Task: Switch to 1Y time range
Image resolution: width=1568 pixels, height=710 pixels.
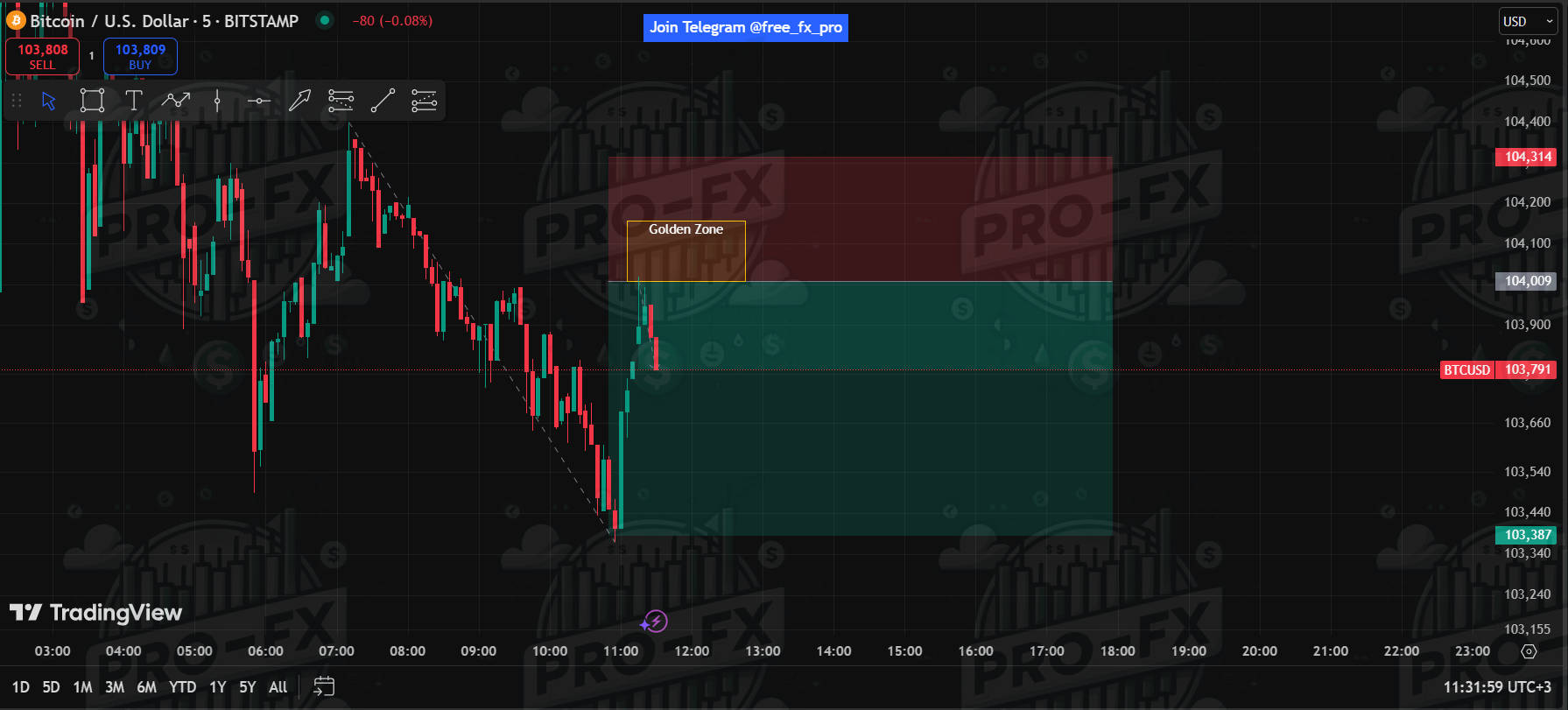Action: click(218, 687)
